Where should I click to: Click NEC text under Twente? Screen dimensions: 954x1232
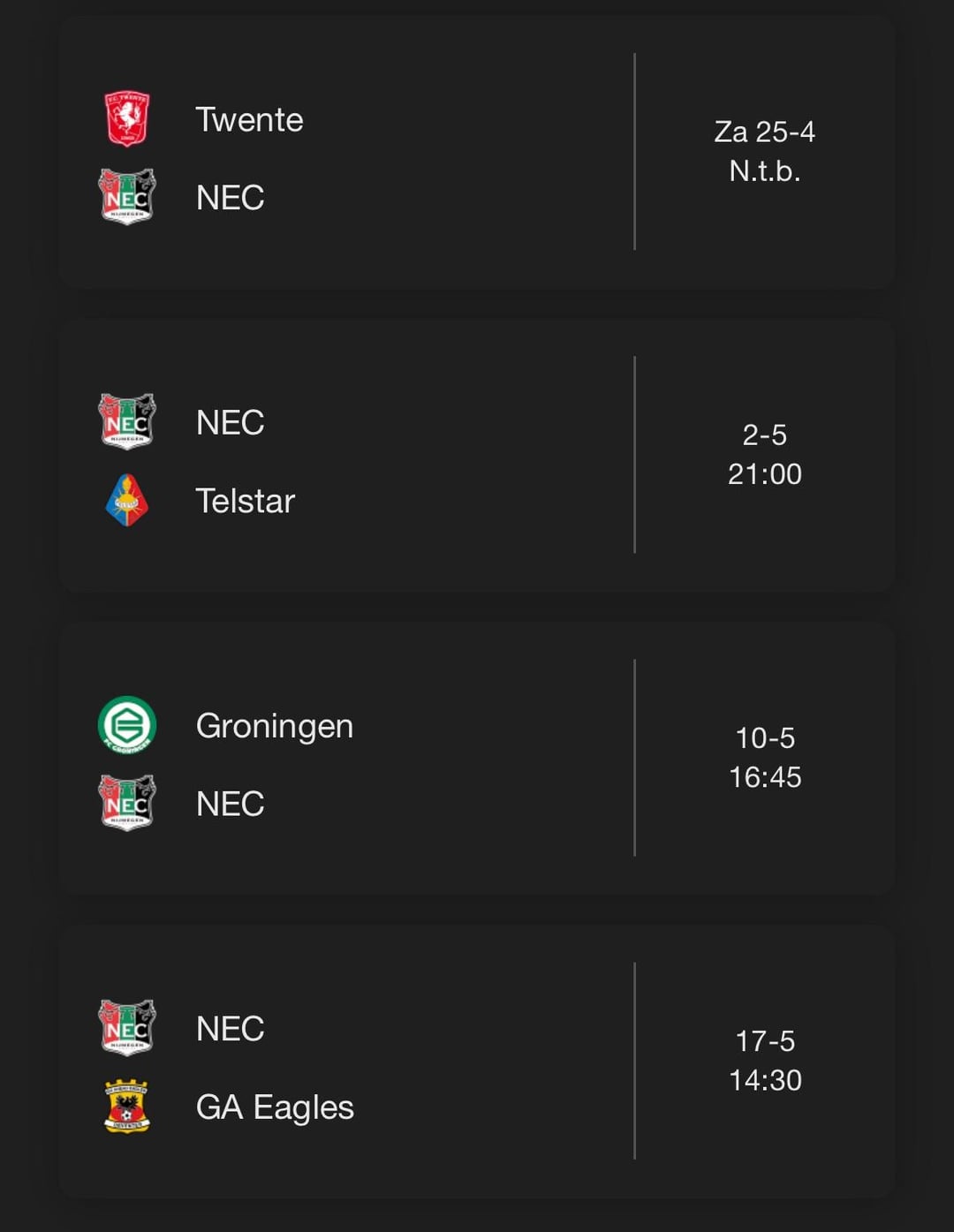pos(230,197)
